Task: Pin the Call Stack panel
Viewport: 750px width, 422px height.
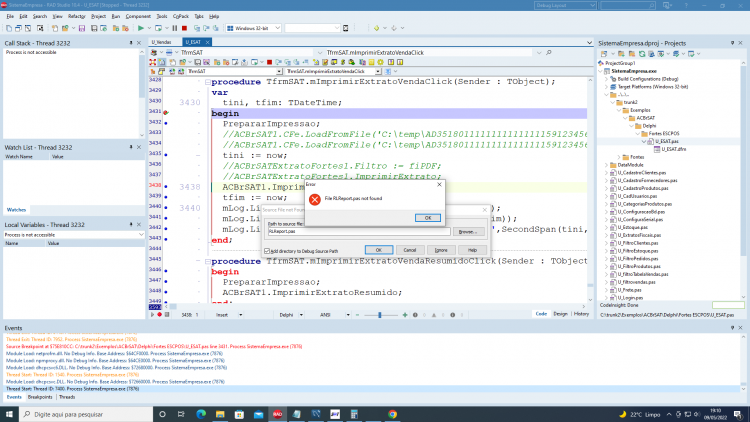Action: (x=131, y=43)
